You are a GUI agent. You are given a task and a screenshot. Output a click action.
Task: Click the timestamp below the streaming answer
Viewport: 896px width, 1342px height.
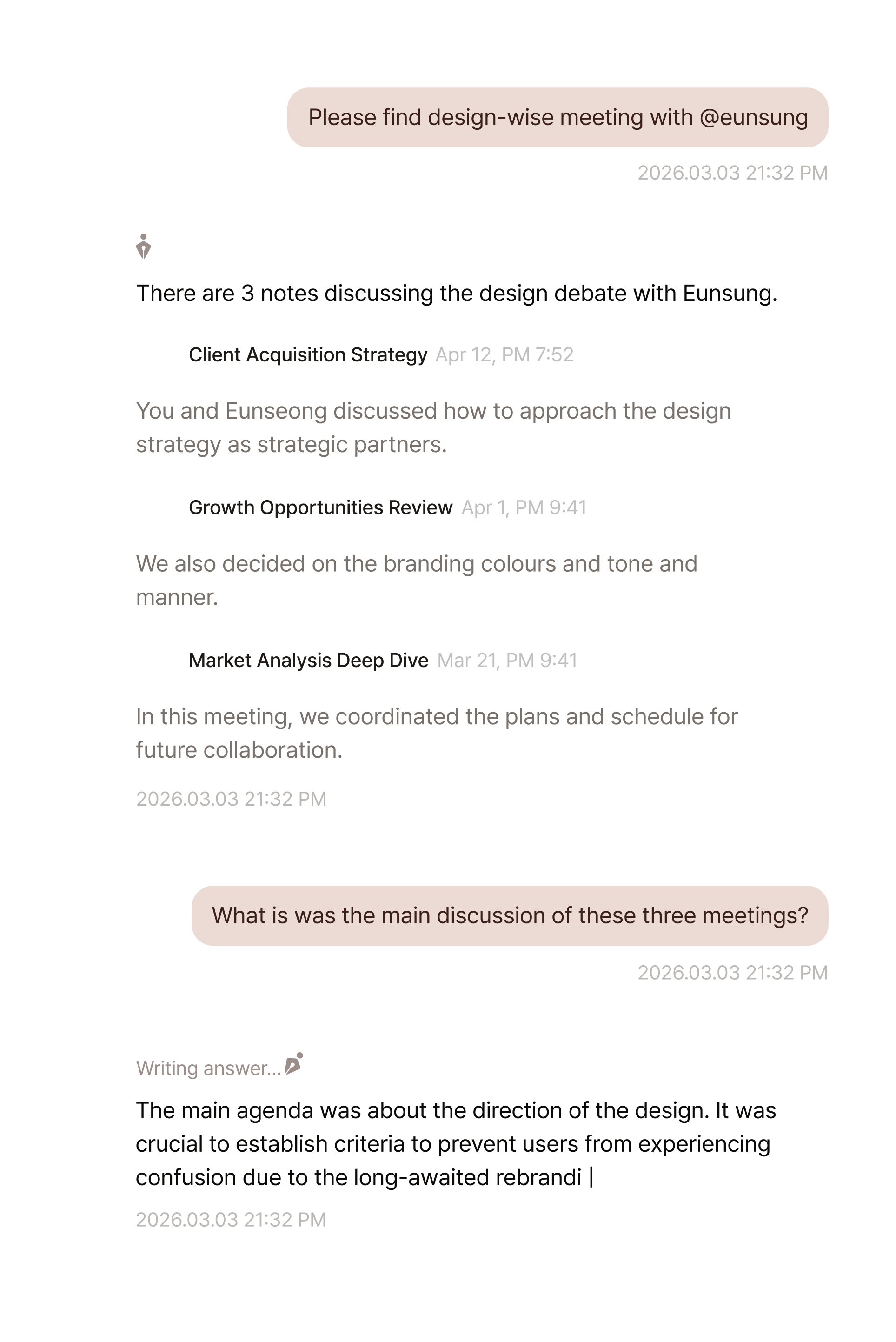[232, 1220]
